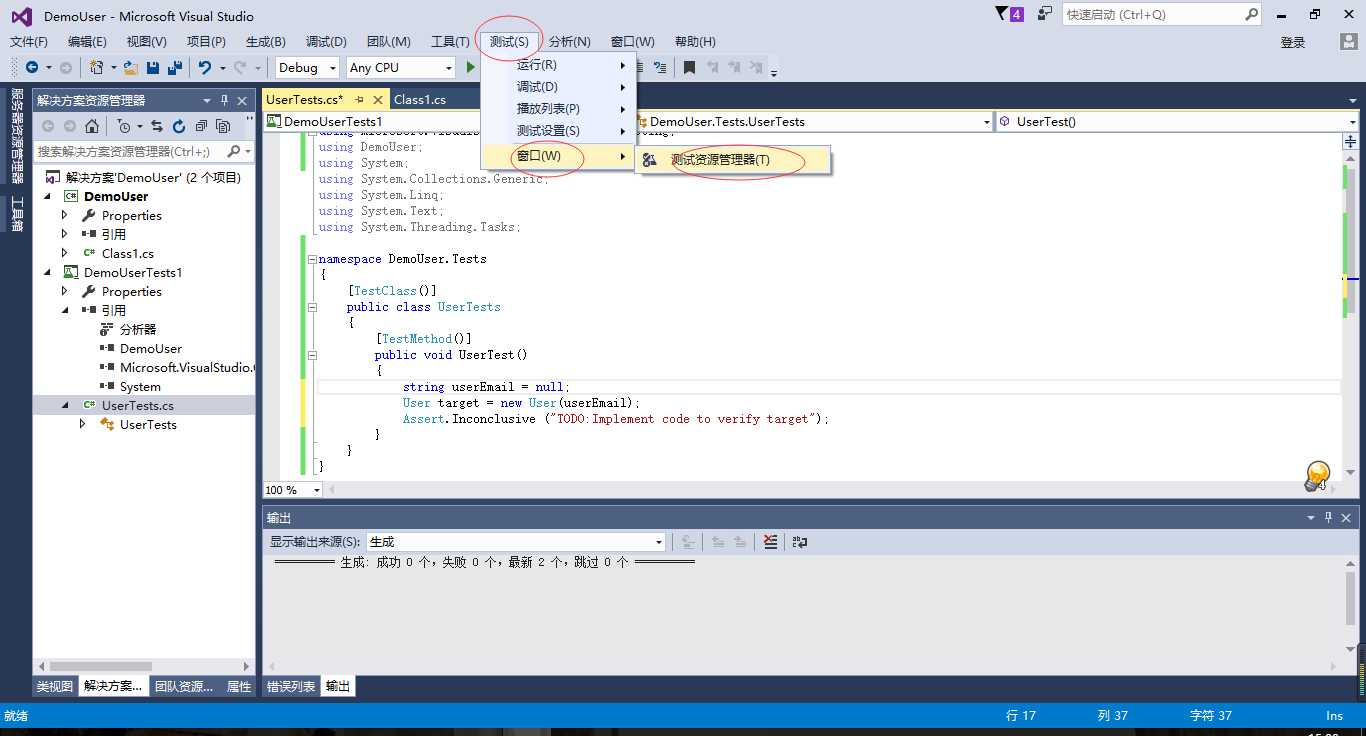Switch to the 团队资源 bottom tab
1366x736 pixels.
coord(184,686)
